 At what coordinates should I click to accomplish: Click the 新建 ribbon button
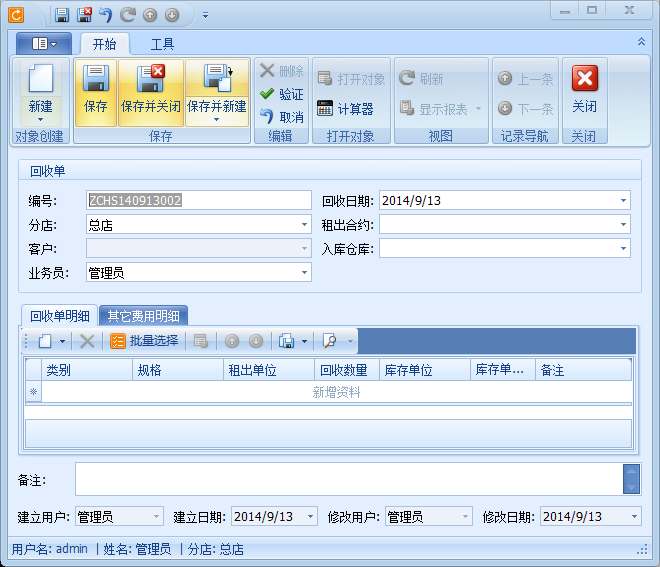pos(40,93)
